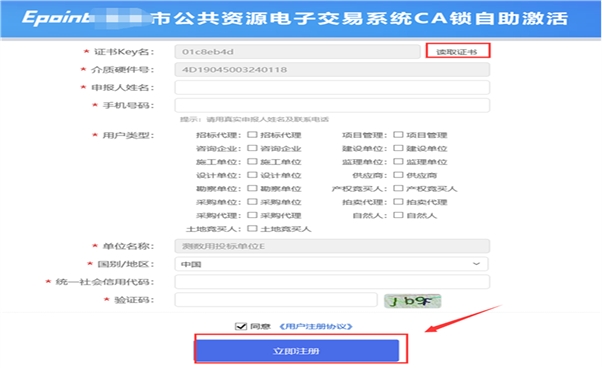Tick the 项目管理 checkbox
This screenshot has width=602, height=368.
[x=399, y=135]
